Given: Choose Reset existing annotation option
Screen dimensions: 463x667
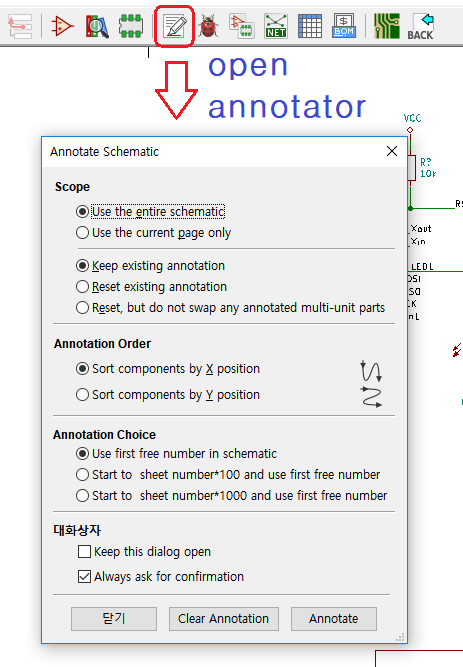Looking at the screenshot, I should click(151, 286).
